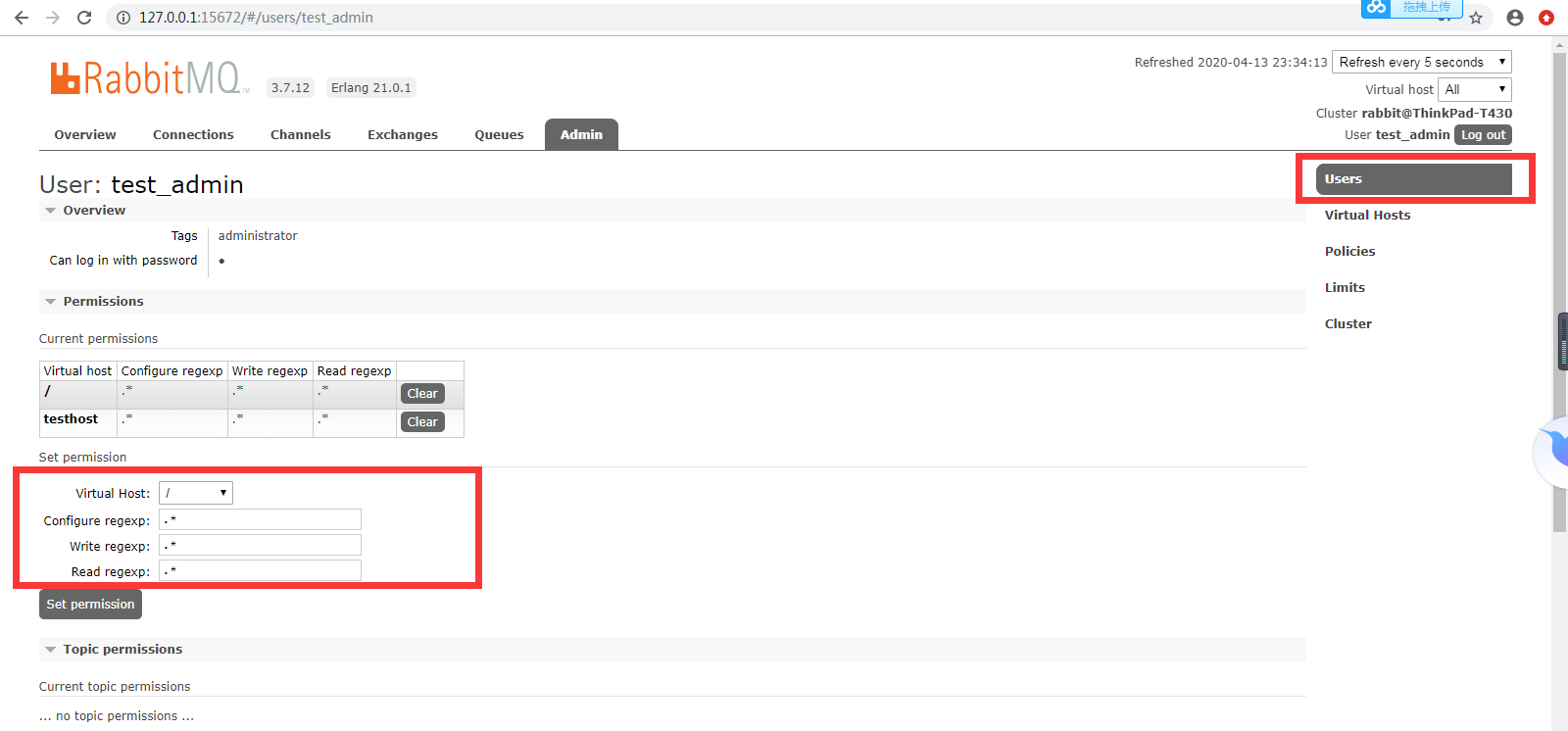Click the floating blue bird widget

point(1553,451)
